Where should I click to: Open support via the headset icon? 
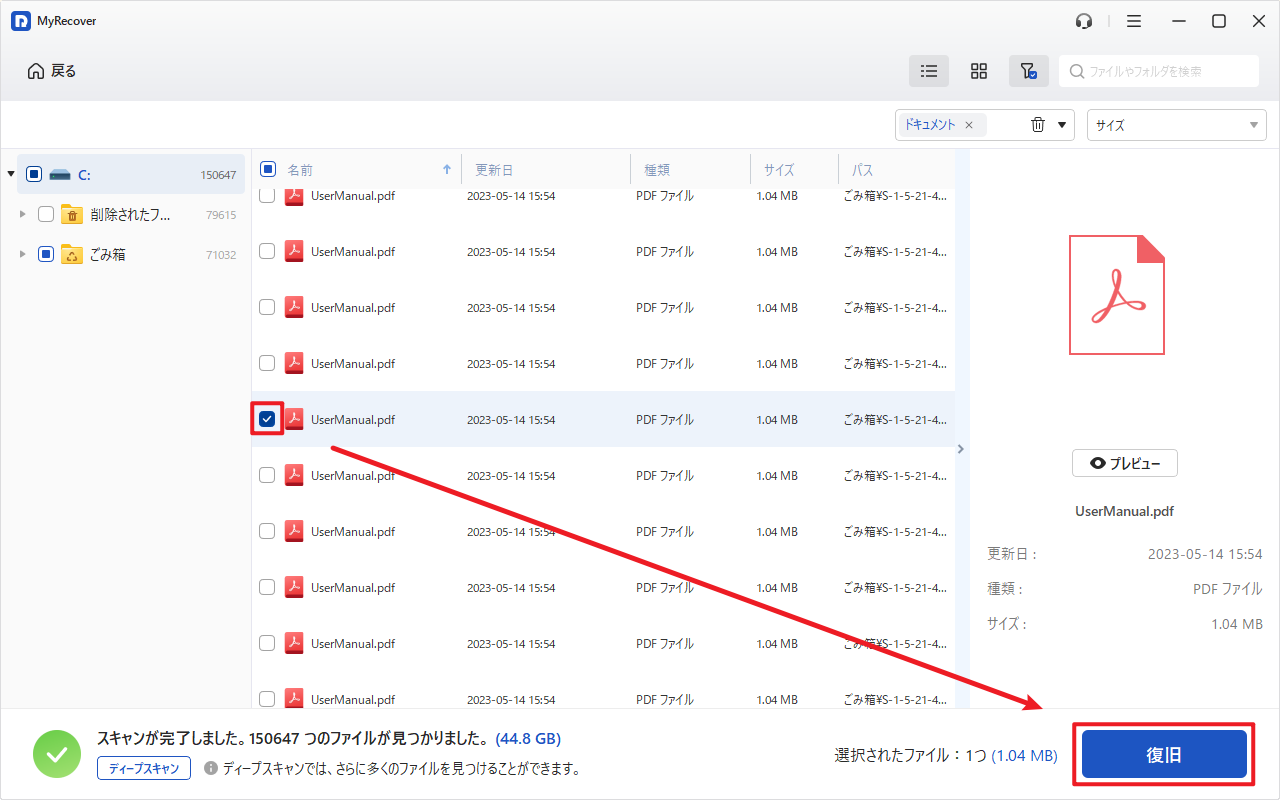pyautogui.click(x=1084, y=21)
